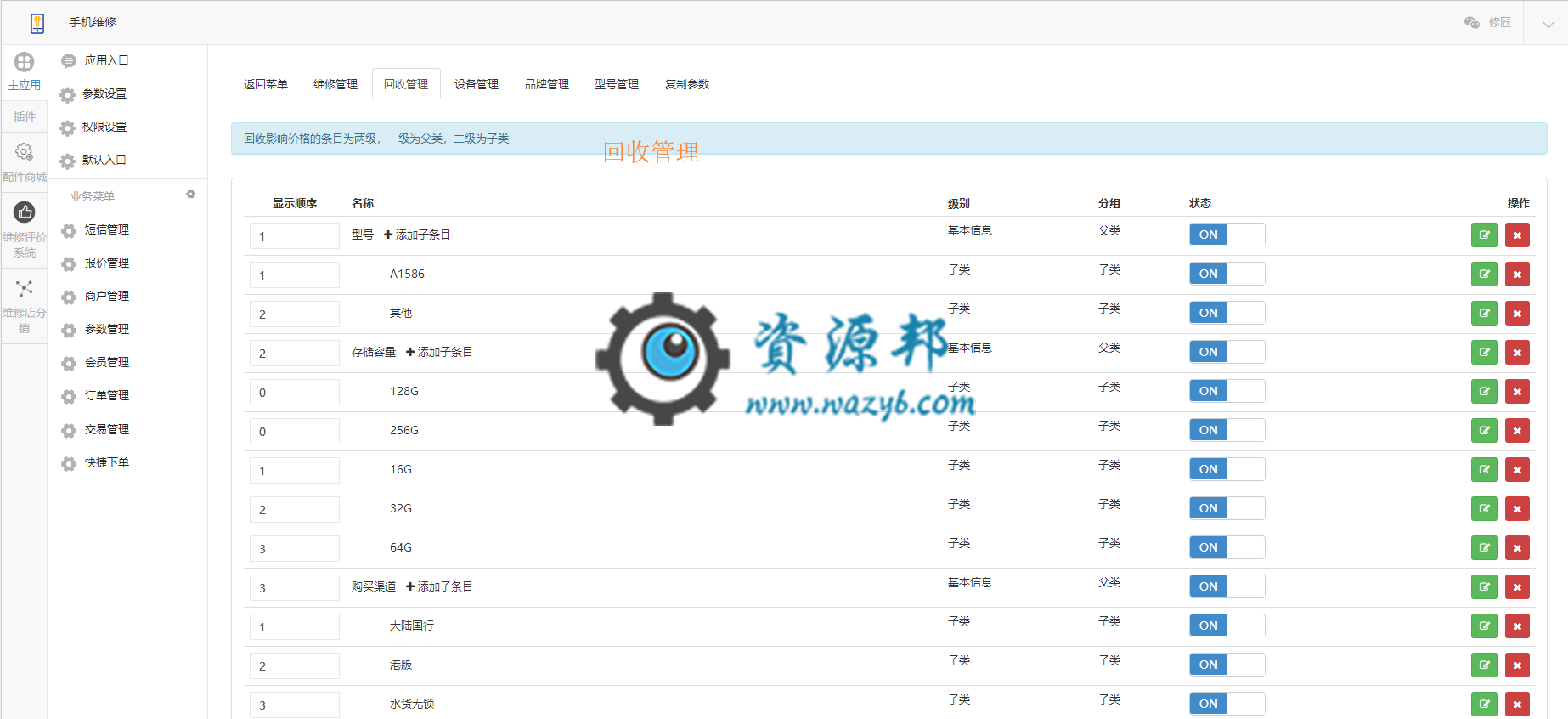Delete the 港版 row

tap(1517, 665)
